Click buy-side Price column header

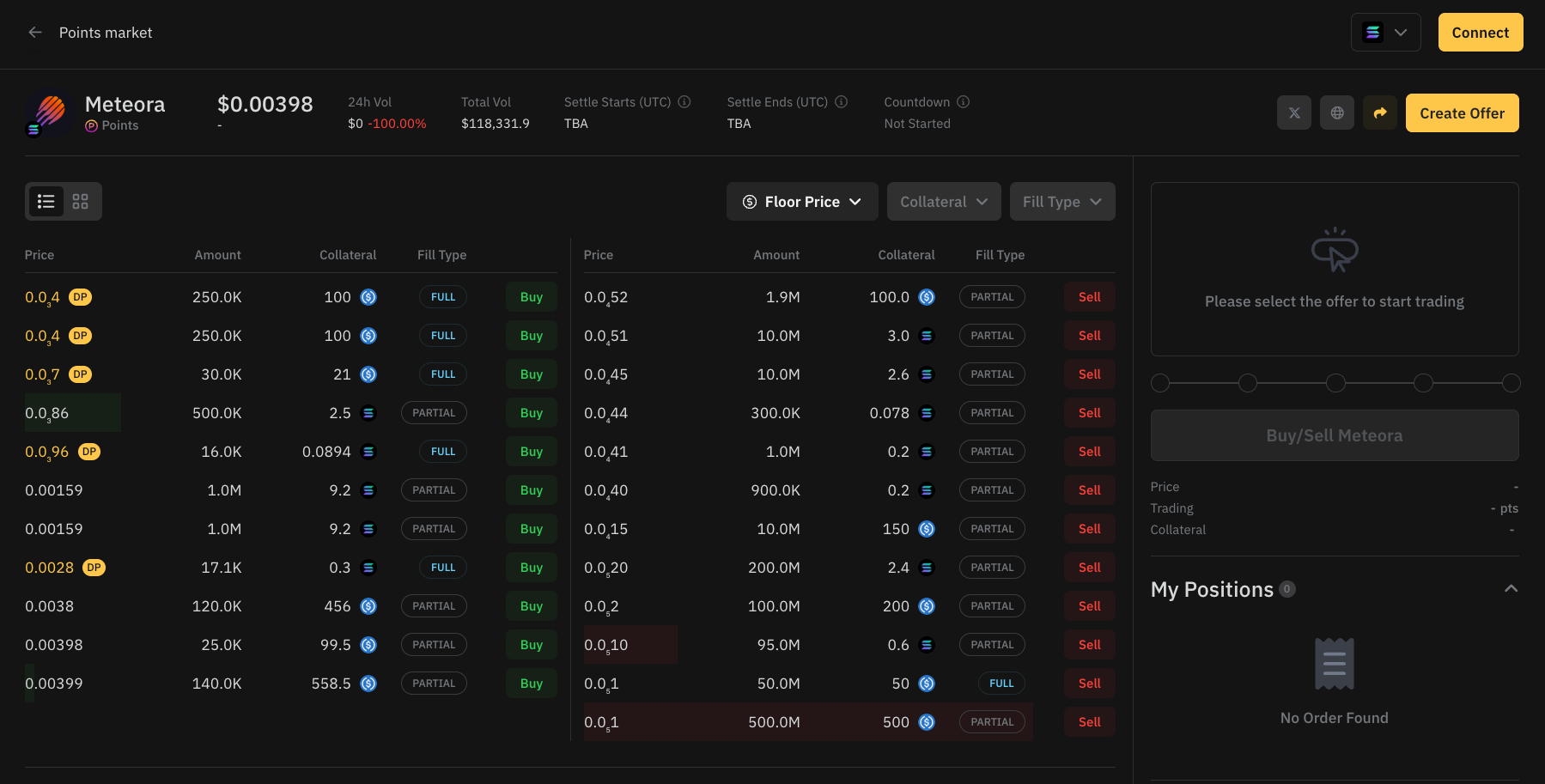(x=40, y=255)
